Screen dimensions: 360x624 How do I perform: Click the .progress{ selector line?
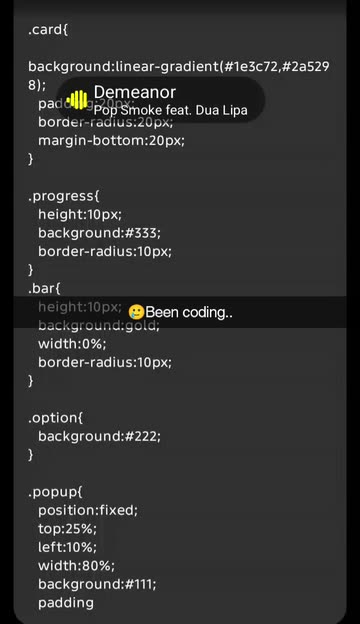[64, 196]
